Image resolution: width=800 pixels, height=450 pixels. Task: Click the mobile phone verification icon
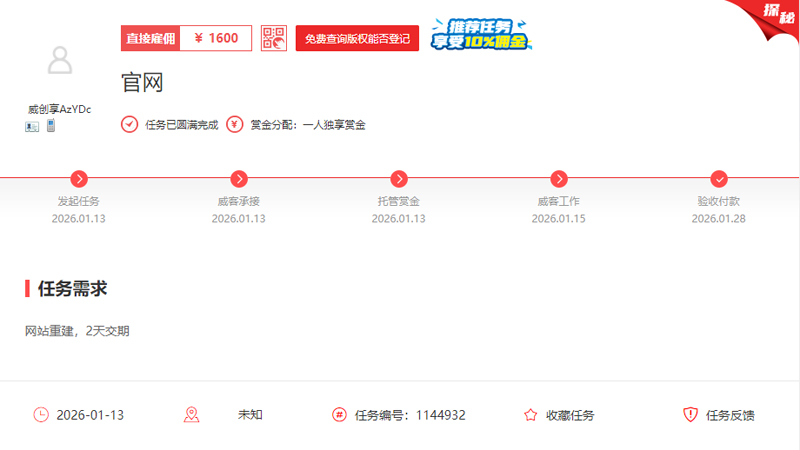click(x=51, y=126)
